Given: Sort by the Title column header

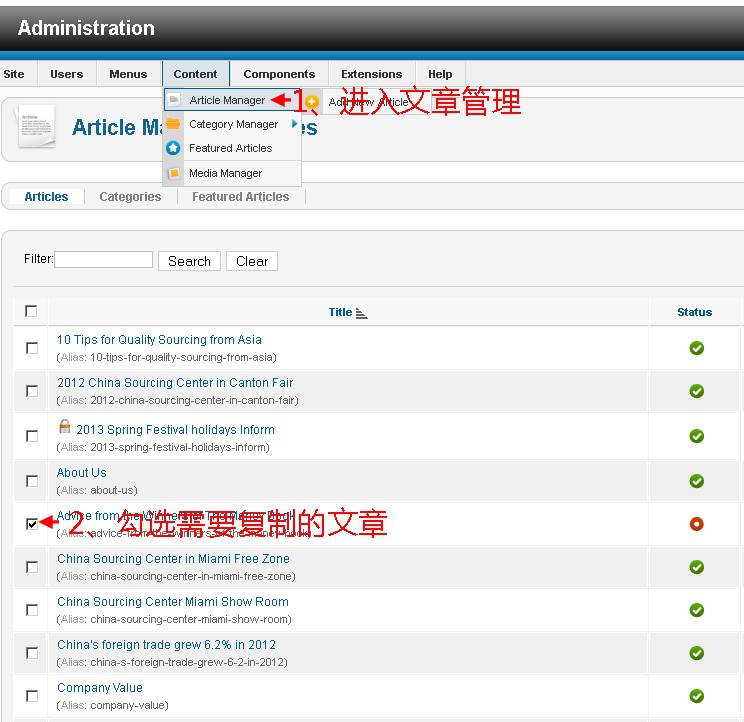Looking at the screenshot, I should click(340, 312).
